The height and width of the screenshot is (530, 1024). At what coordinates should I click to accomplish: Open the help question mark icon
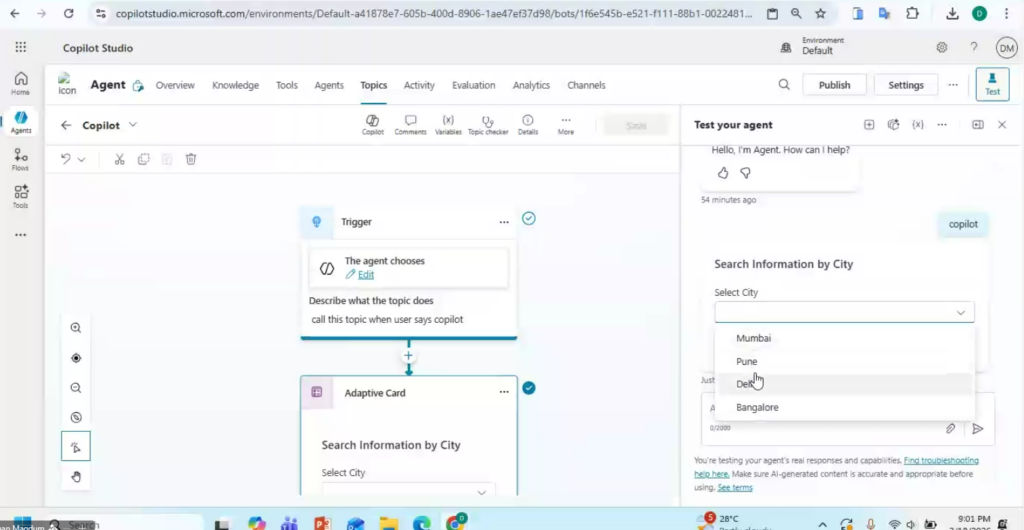click(974, 47)
